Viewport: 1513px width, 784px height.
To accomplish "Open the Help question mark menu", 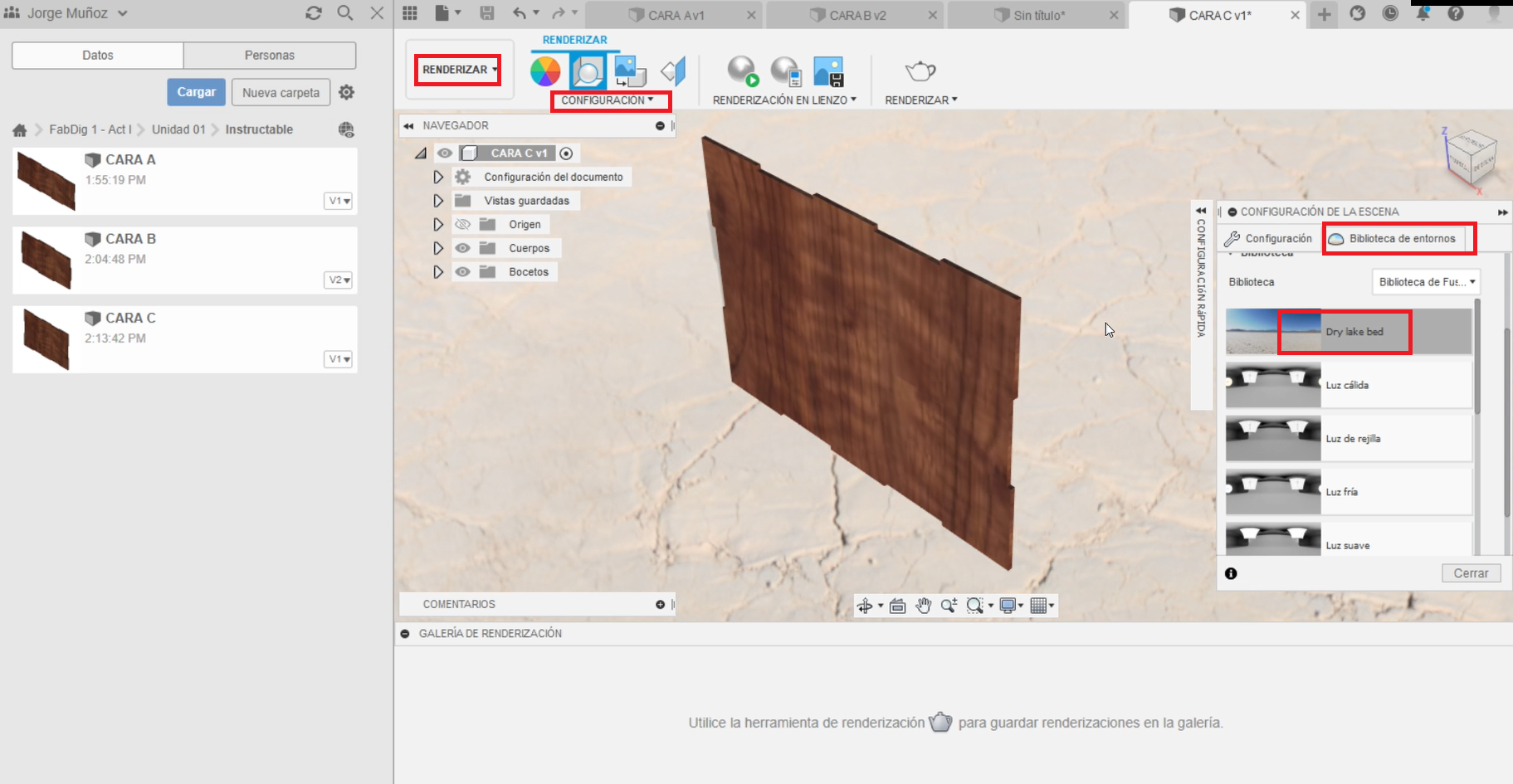I will [x=1456, y=13].
